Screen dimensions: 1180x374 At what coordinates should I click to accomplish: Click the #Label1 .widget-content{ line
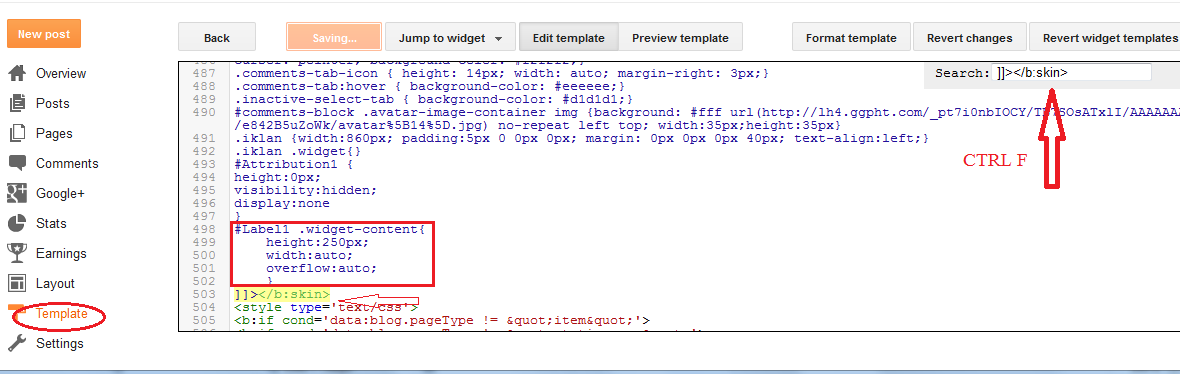tap(330, 229)
